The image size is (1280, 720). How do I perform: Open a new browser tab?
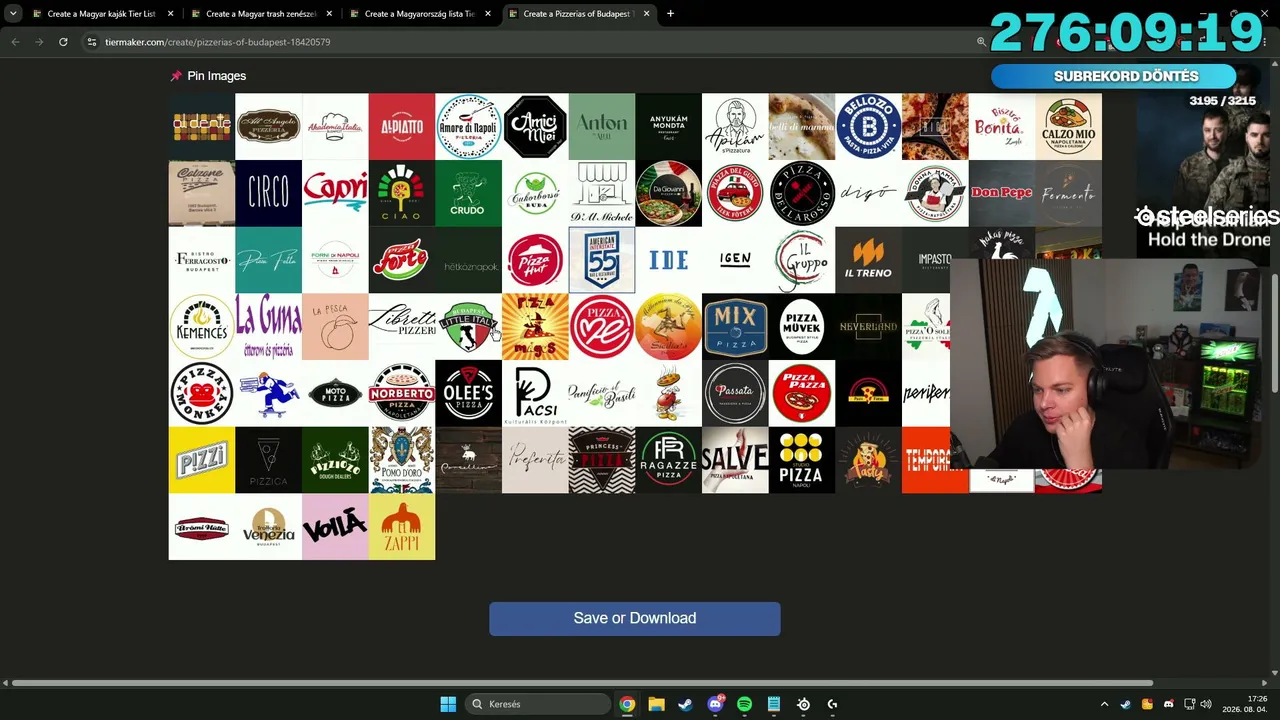(670, 14)
